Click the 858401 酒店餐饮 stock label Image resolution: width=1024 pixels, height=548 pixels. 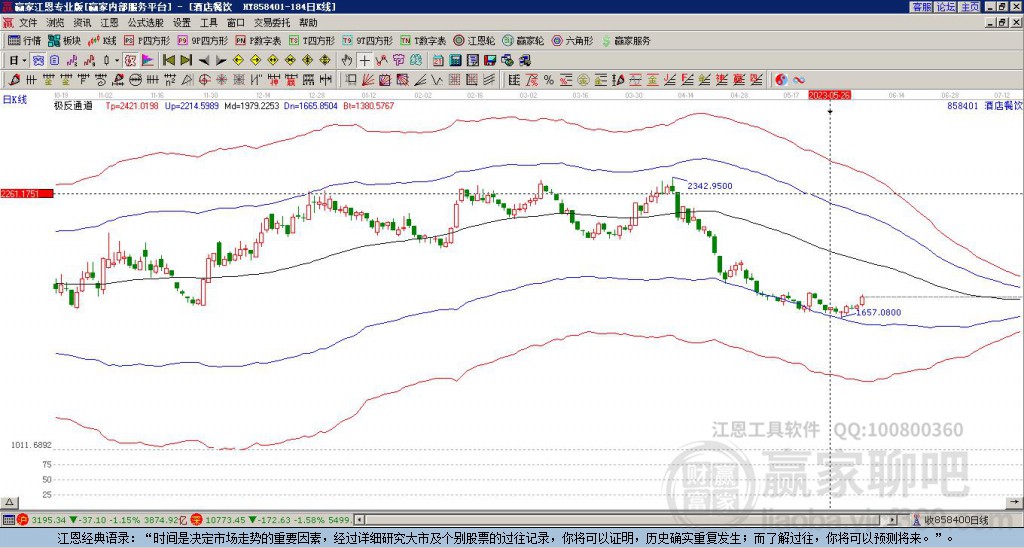coord(984,105)
